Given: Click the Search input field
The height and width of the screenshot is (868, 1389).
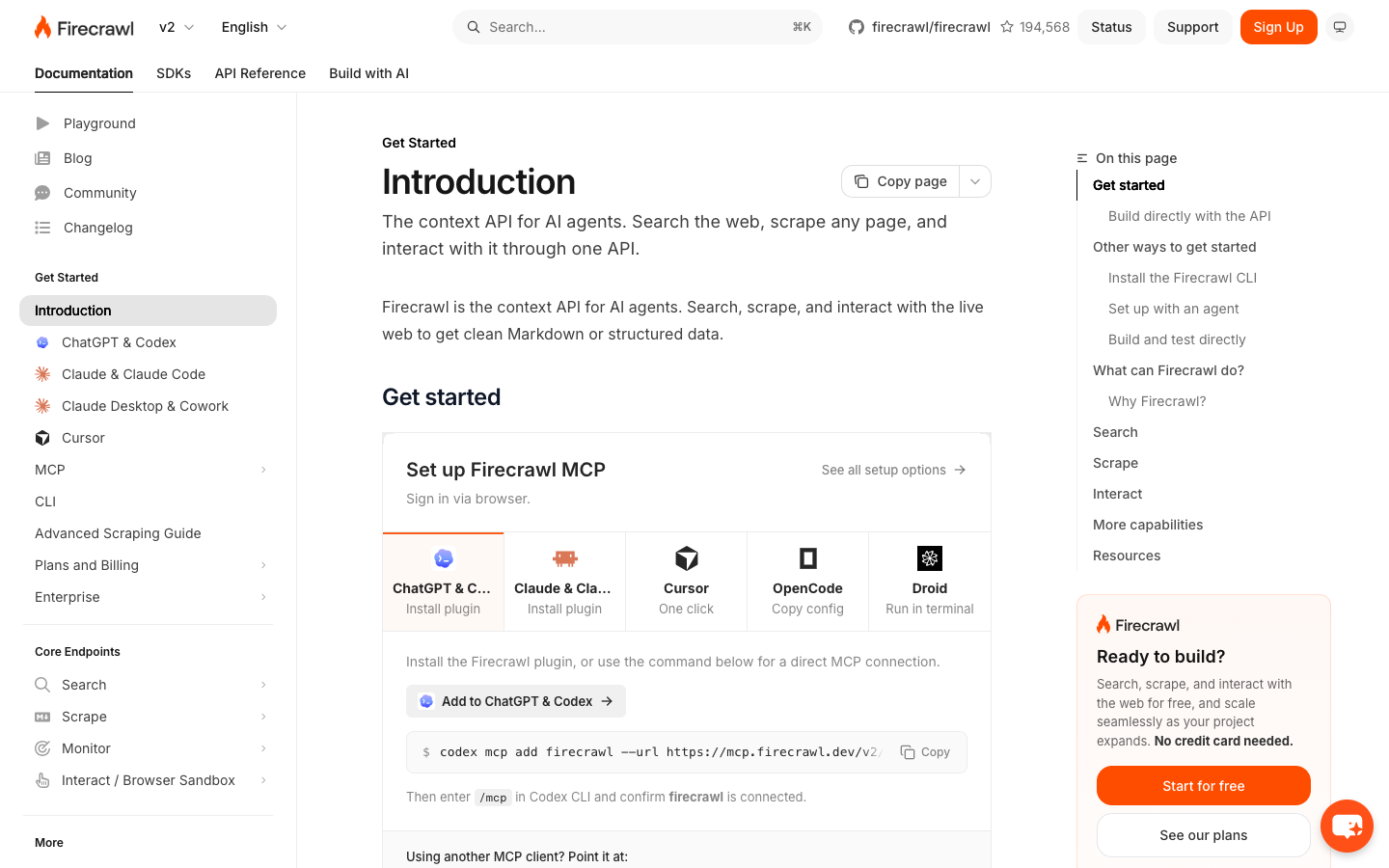Looking at the screenshot, I should point(638,27).
